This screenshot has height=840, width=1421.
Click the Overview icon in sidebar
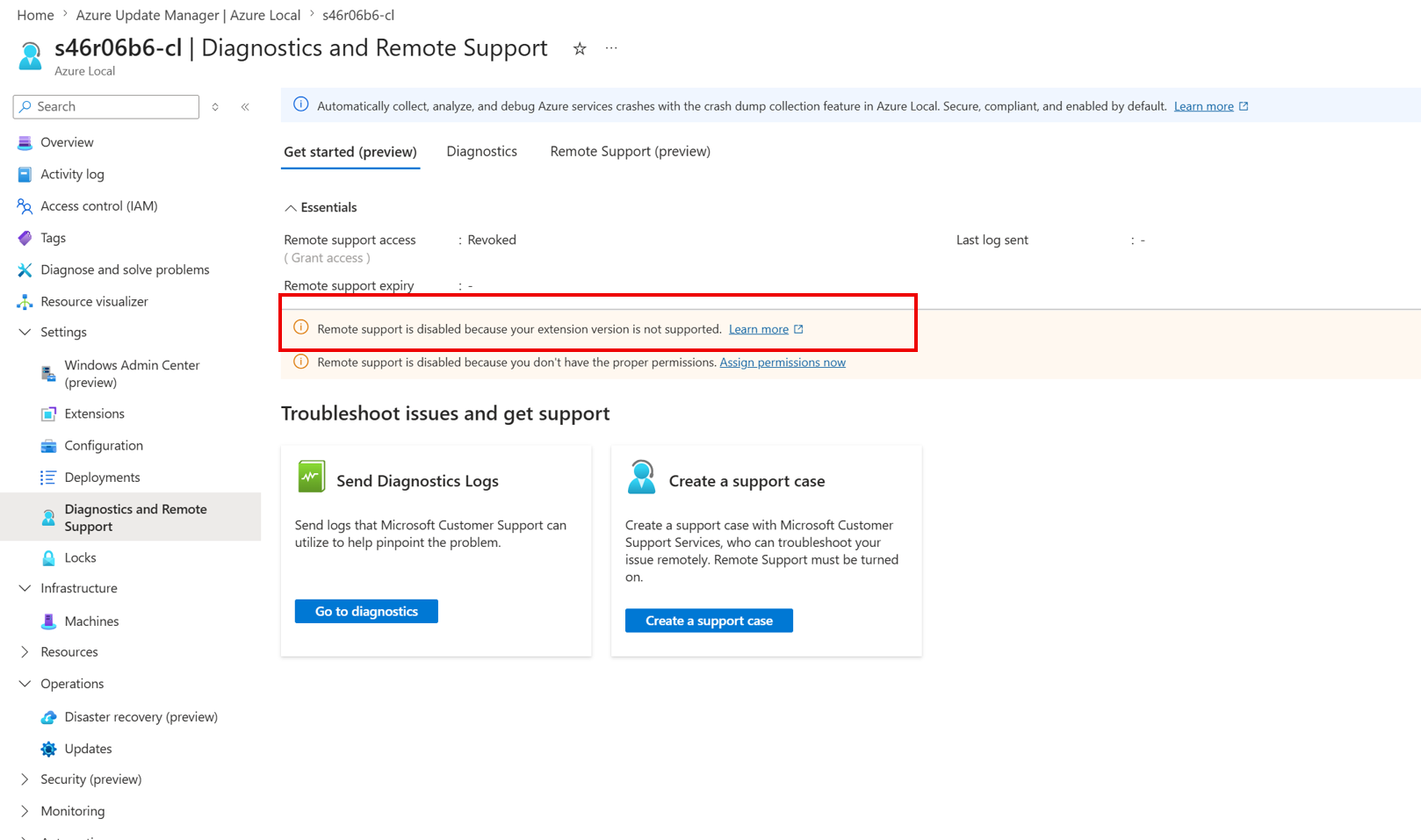tap(25, 142)
